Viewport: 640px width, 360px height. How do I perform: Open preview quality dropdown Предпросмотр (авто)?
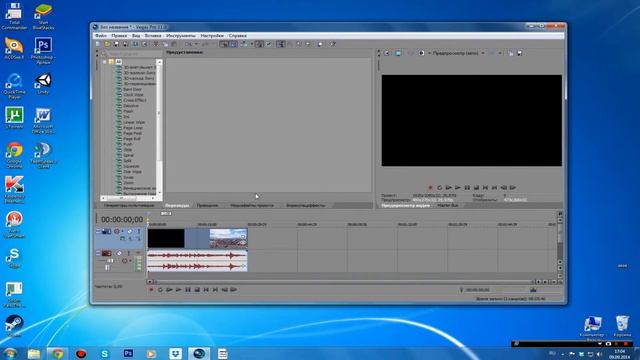(x=458, y=53)
